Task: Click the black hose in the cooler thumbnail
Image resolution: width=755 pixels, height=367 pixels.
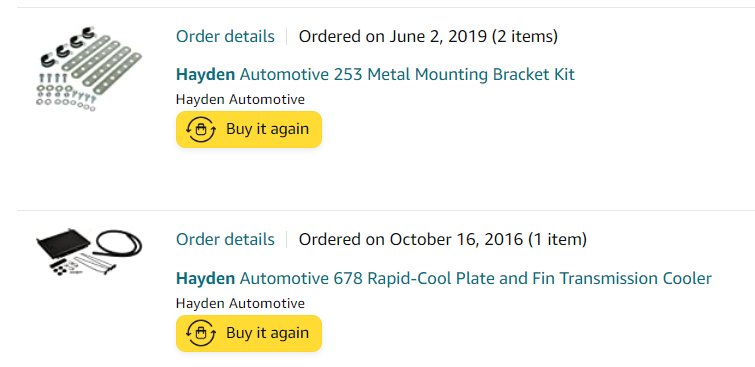Action: [118, 242]
